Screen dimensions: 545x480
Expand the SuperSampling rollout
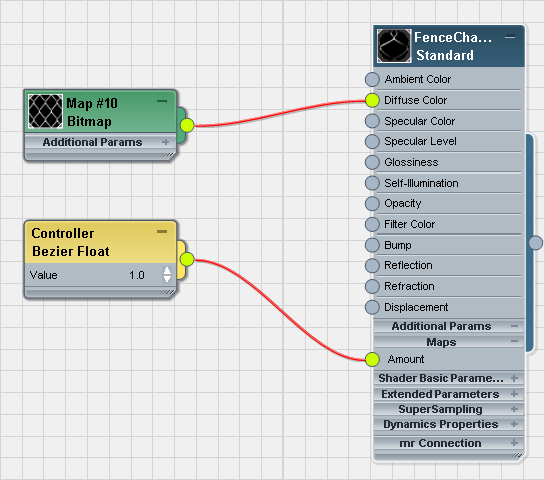coord(514,409)
